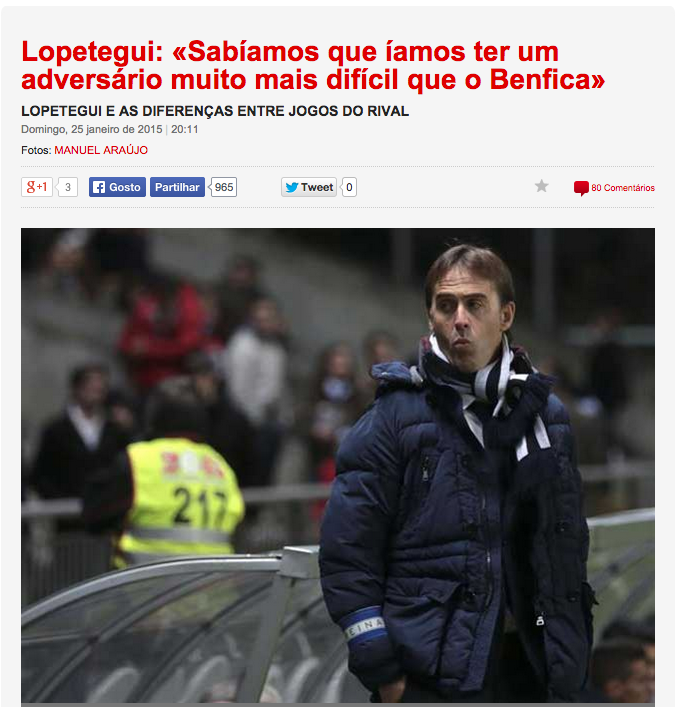Click the Google plus count bubble showing 3
This screenshot has width=675, height=707.
pyautogui.click(x=68, y=187)
